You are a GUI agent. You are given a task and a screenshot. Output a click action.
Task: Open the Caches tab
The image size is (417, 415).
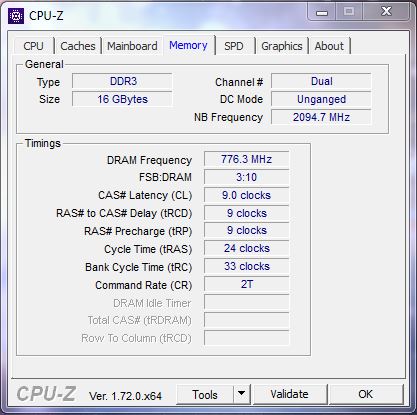pyautogui.click(x=78, y=46)
